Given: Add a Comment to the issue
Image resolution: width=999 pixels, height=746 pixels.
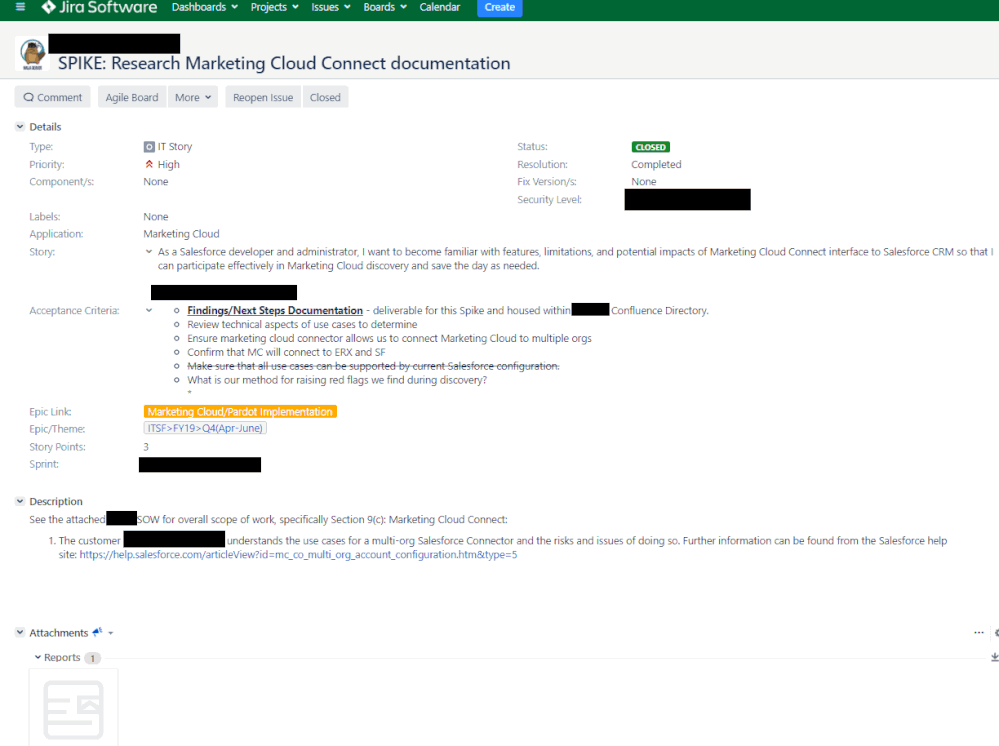Looking at the screenshot, I should point(52,97).
